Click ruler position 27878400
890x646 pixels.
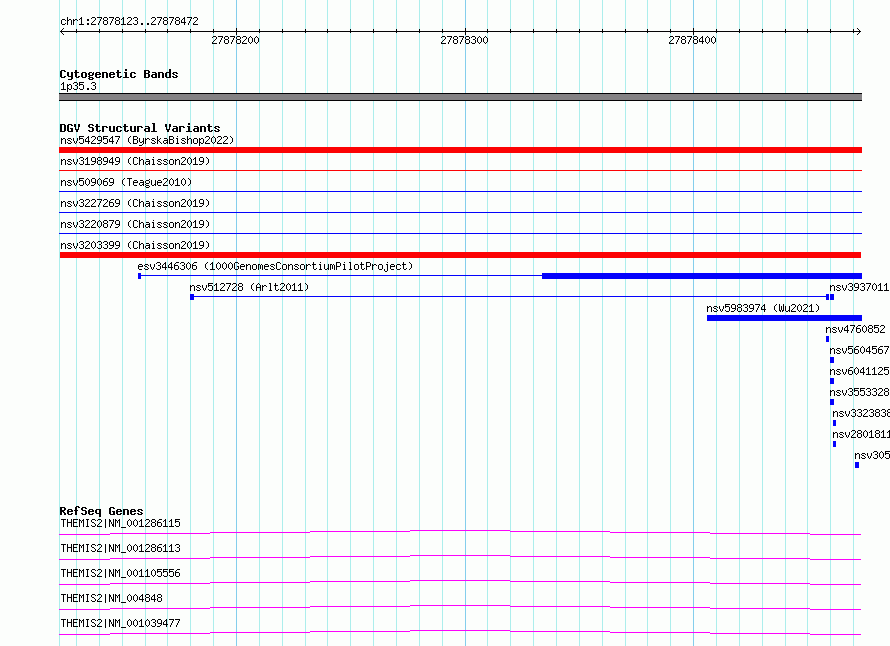[x=692, y=40]
